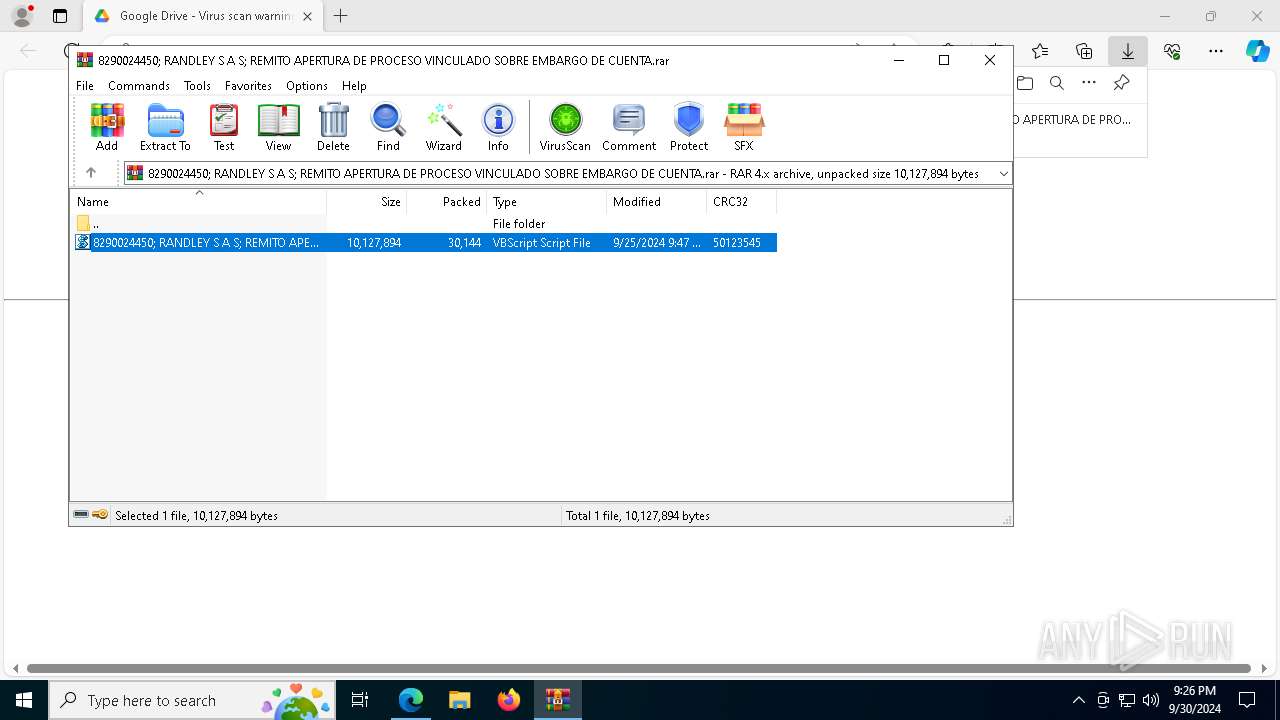Click the browser horizontal scrollbar
1280x720 pixels.
[639, 668]
